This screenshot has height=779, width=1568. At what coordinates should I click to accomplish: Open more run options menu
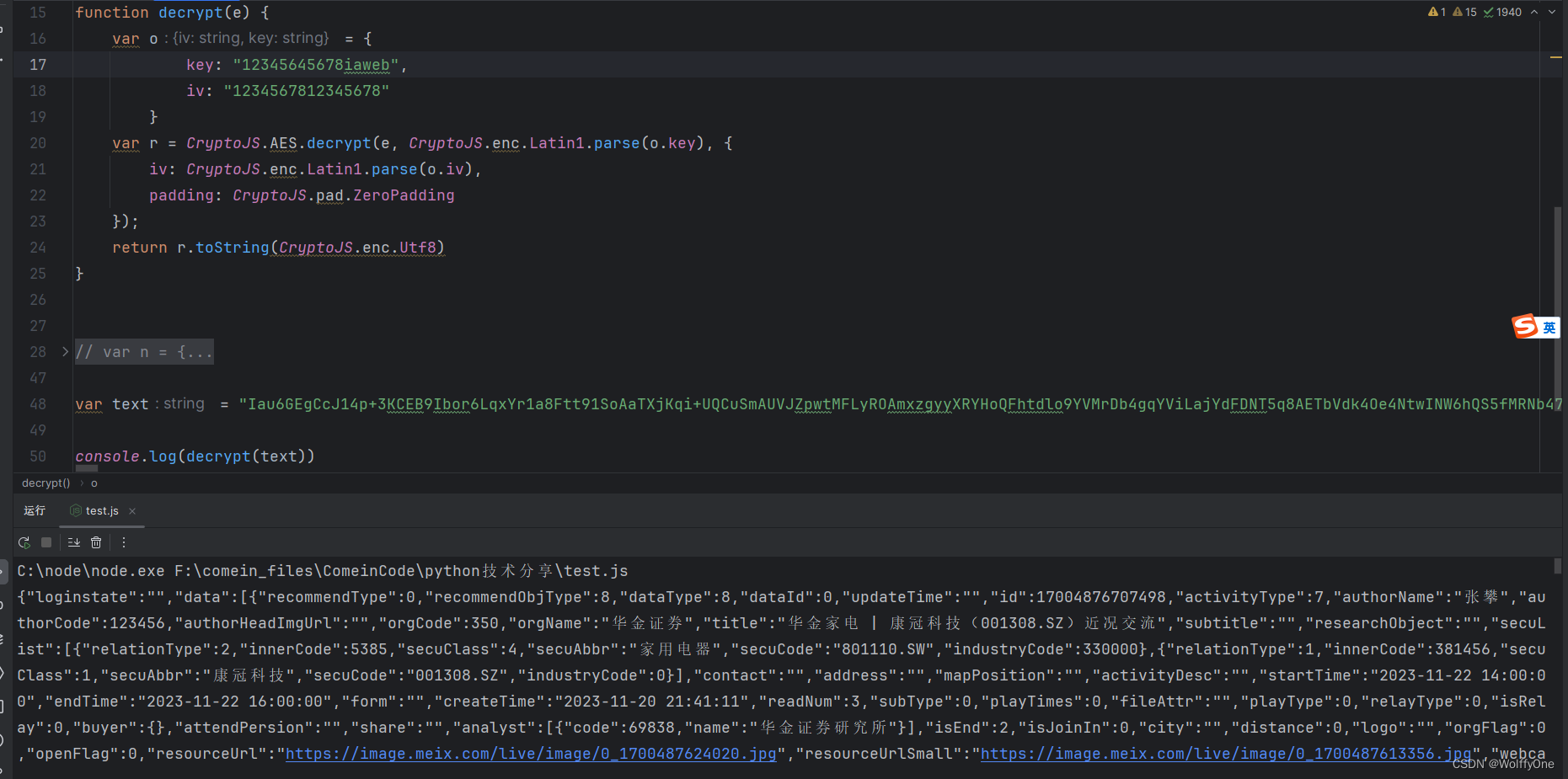point(124,542)
